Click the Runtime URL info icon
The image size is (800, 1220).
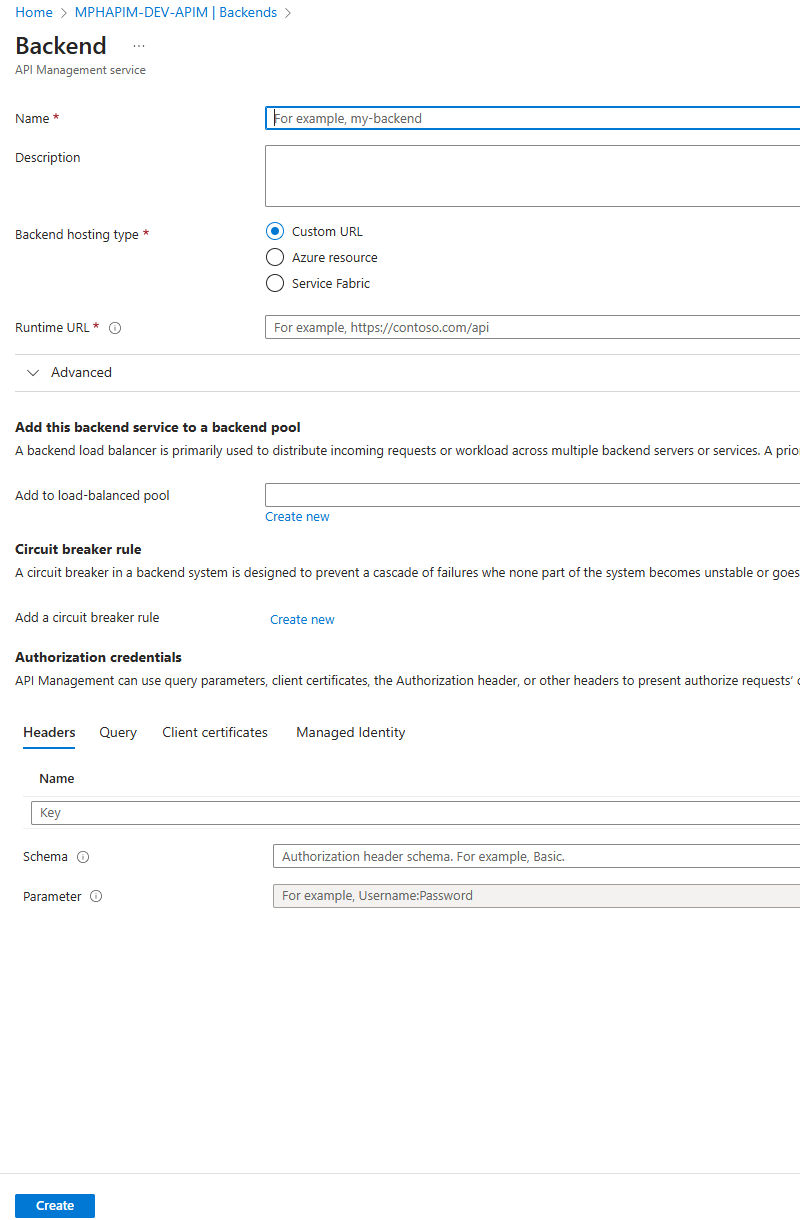115,328
